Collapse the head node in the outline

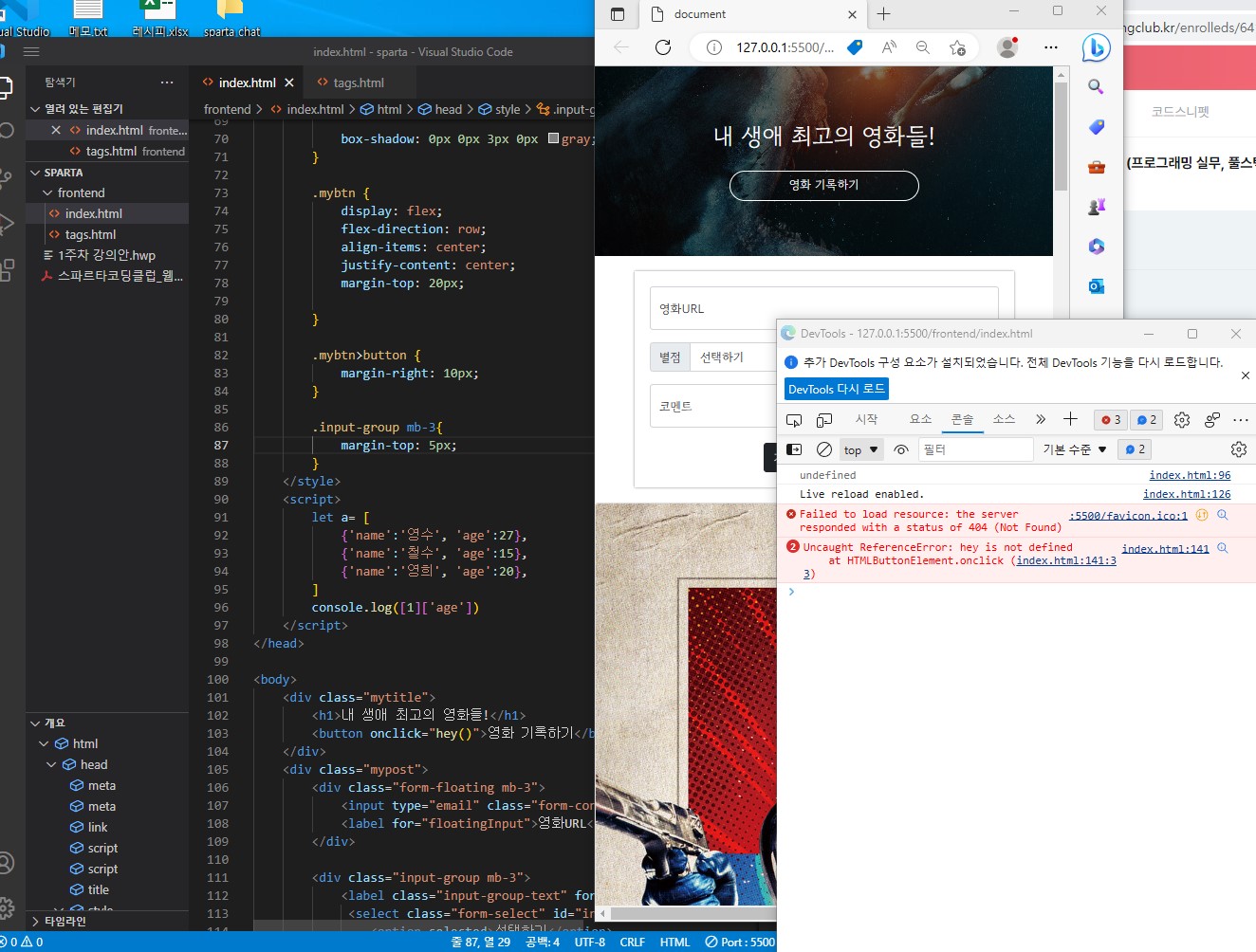[51, 764]
